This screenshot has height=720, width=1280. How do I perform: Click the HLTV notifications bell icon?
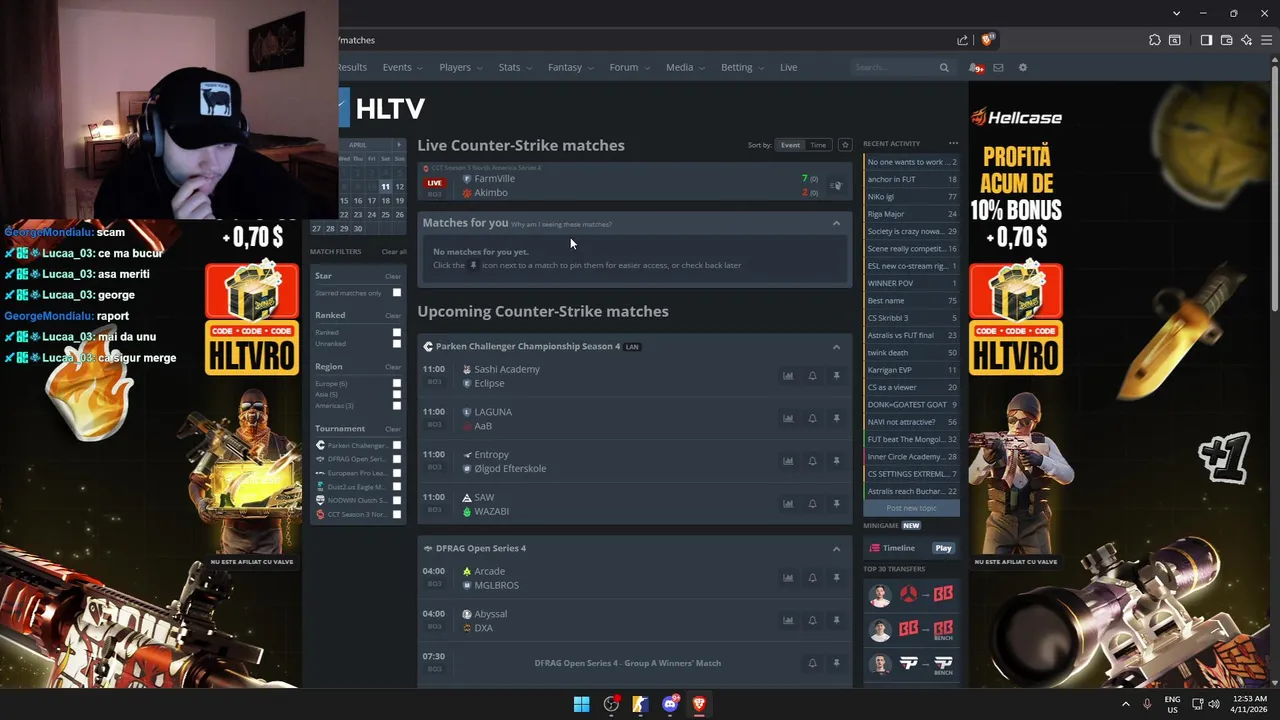[x=975, y=68]
